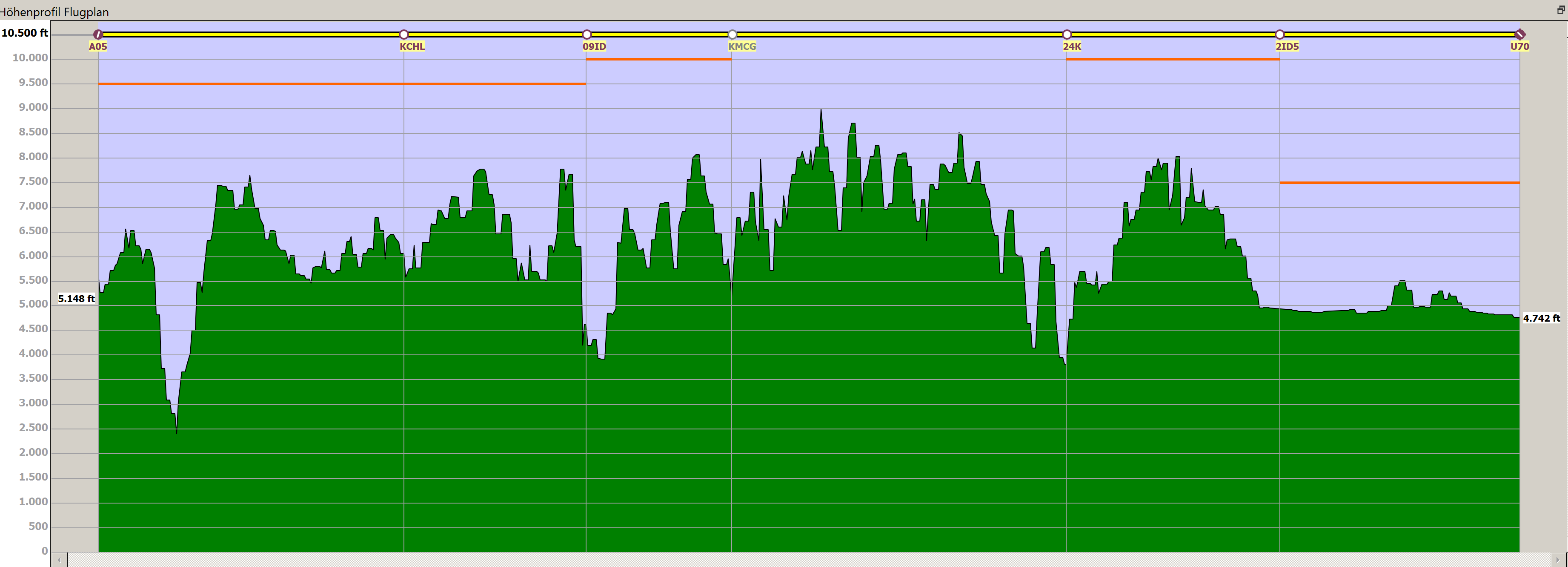Select the 2ID5 waypoint marker
This screenshot has width=1568, height=567.
pos(1279,35)
